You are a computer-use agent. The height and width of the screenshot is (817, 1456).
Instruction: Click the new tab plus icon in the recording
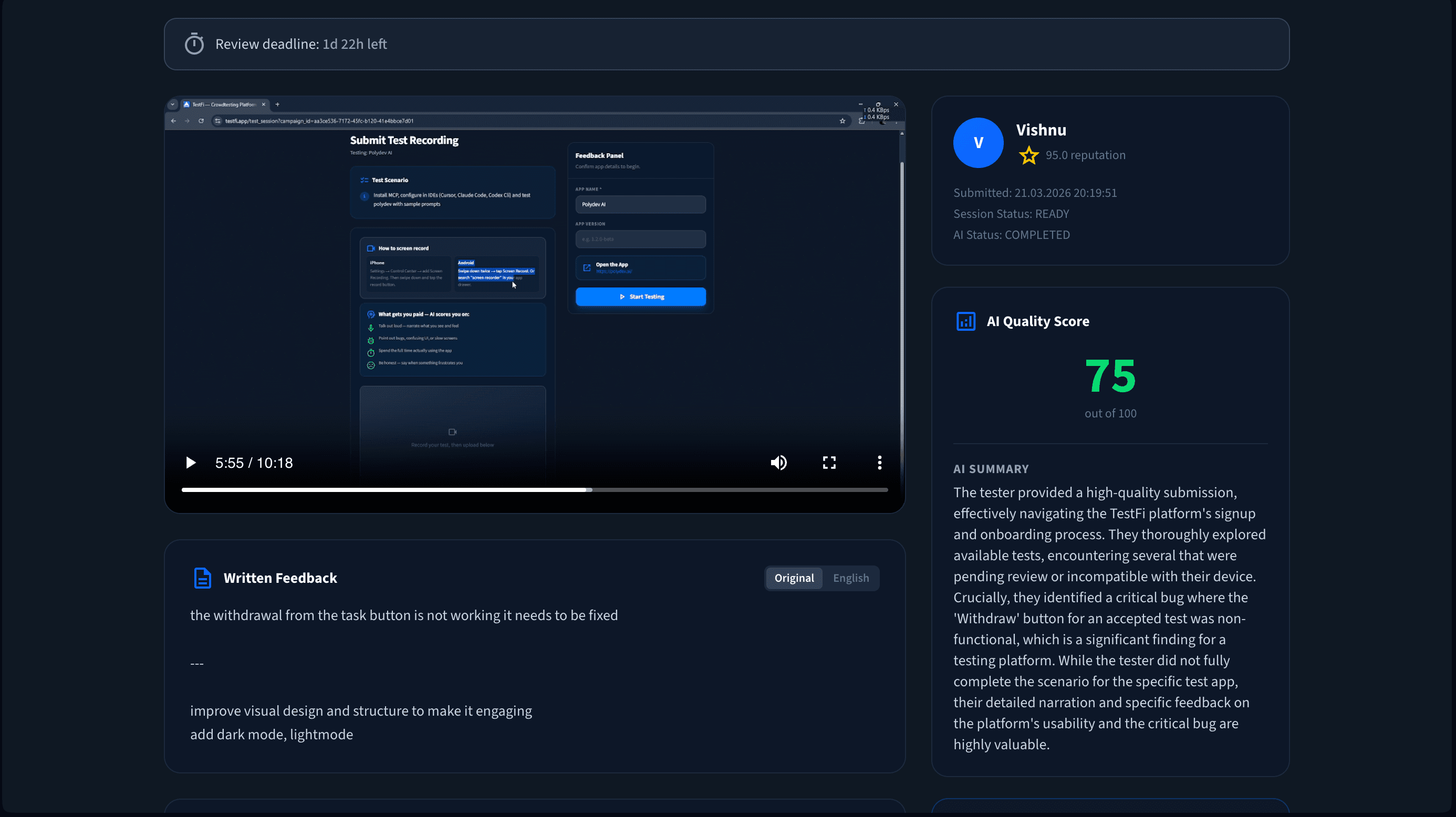coord(277,104)
